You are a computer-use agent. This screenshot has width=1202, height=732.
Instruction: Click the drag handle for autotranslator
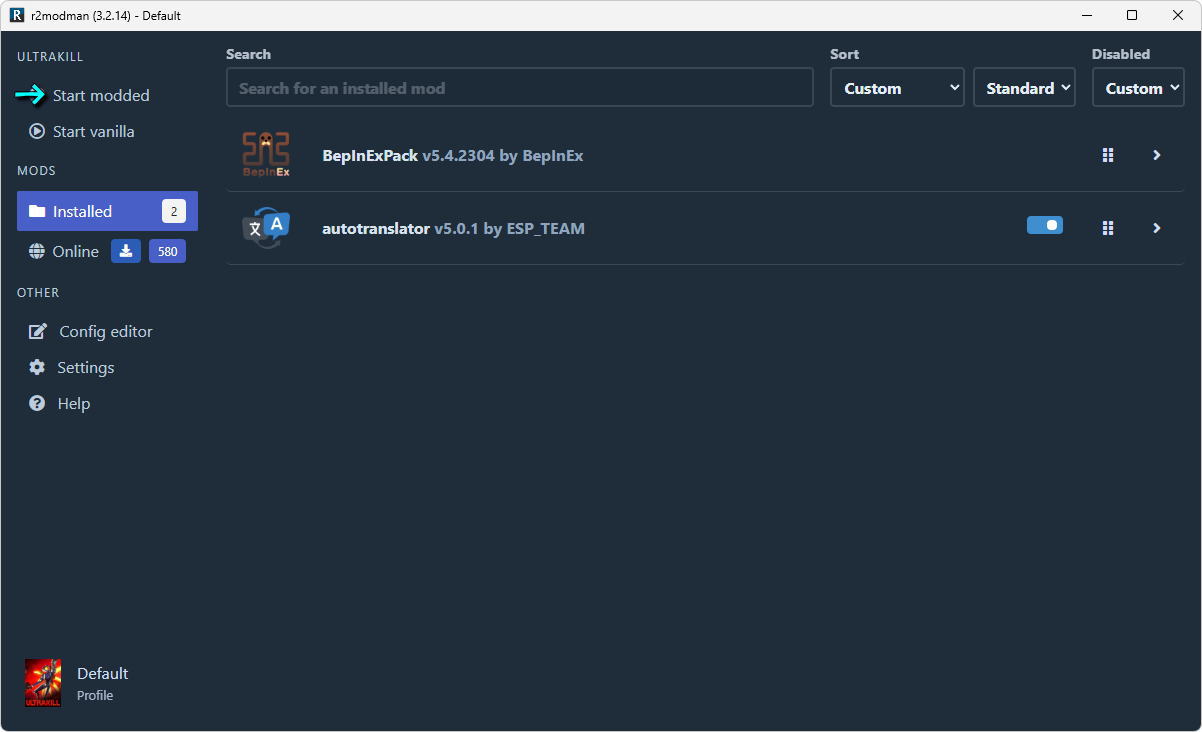coord(1107,228)
